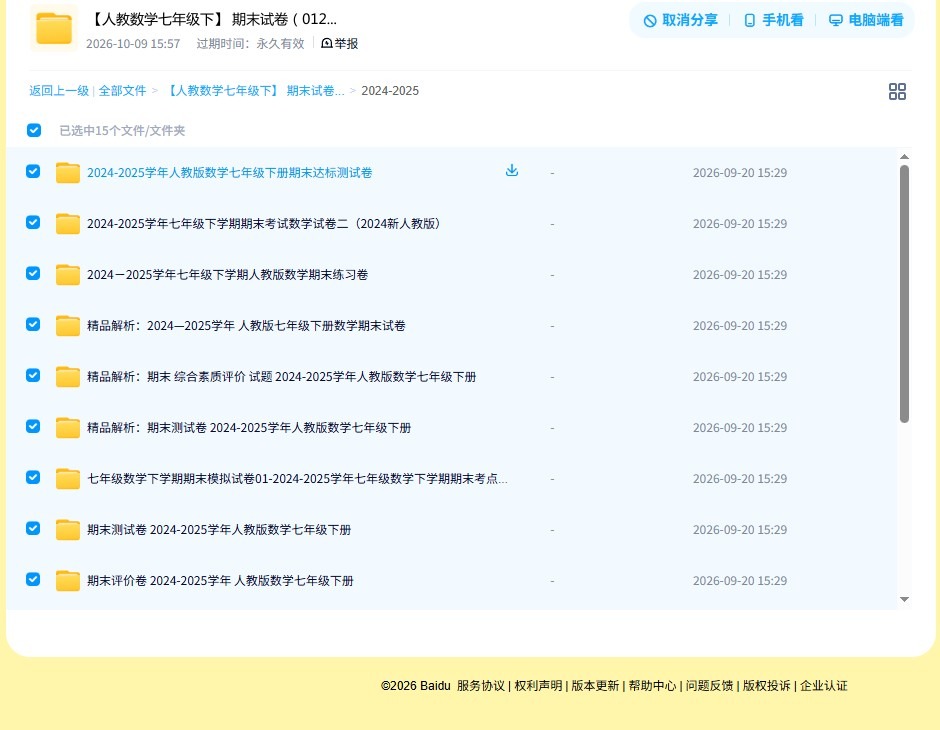Open 精品解析：人教版七年级下册数学期末试卷 folder
940x730 pixels.
click(x=246, y=325)
